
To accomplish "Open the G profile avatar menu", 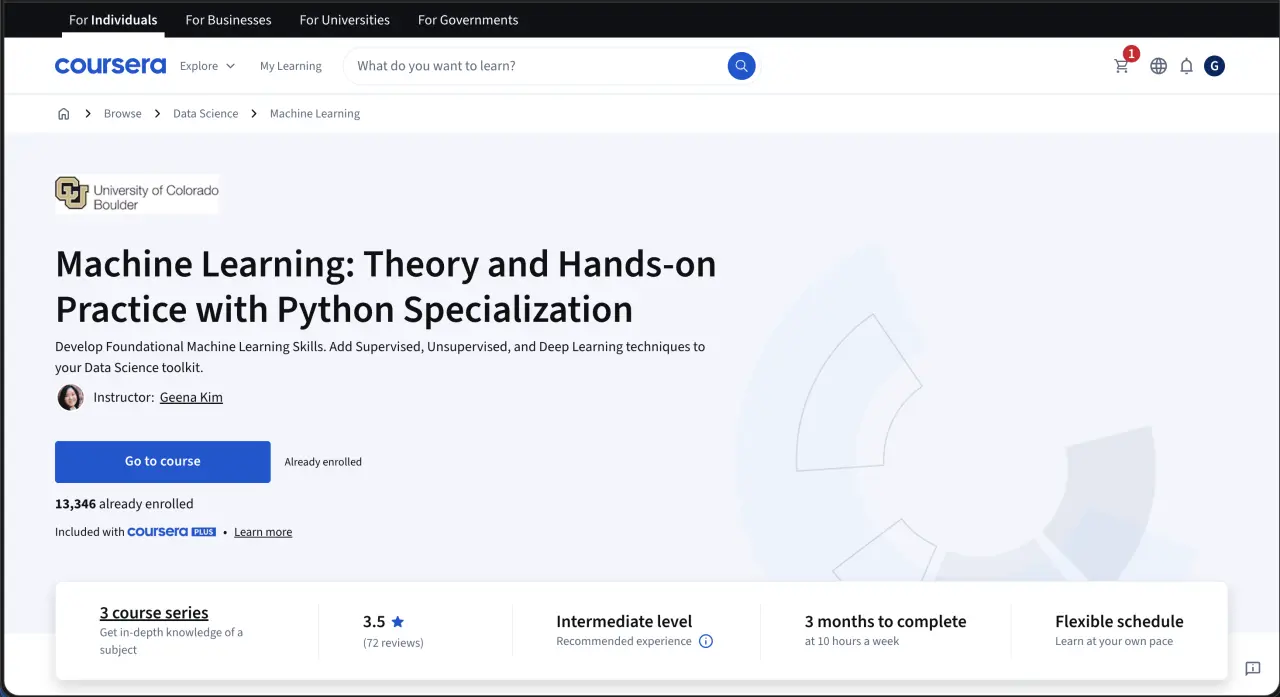I will 1214,66.
